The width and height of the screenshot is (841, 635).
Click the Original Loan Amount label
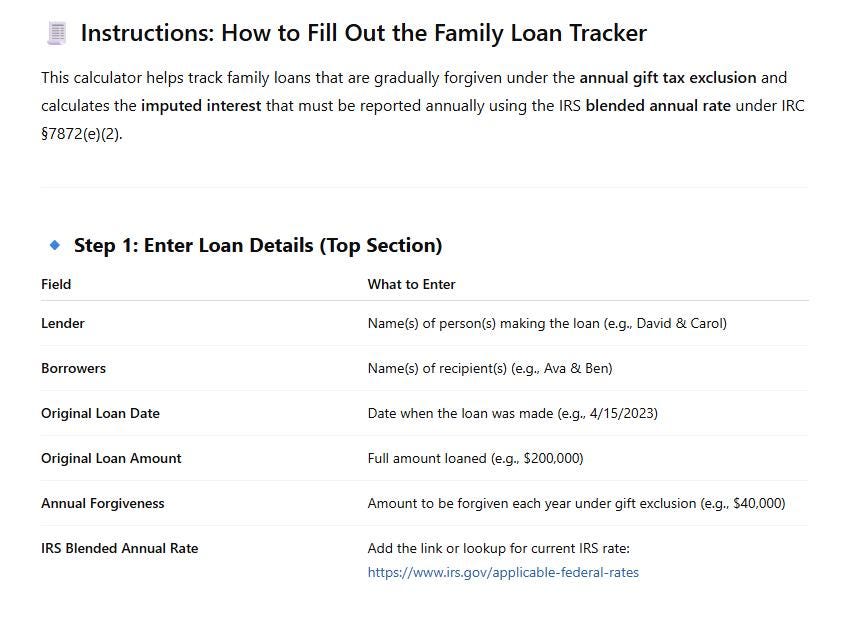coord(111,458)
